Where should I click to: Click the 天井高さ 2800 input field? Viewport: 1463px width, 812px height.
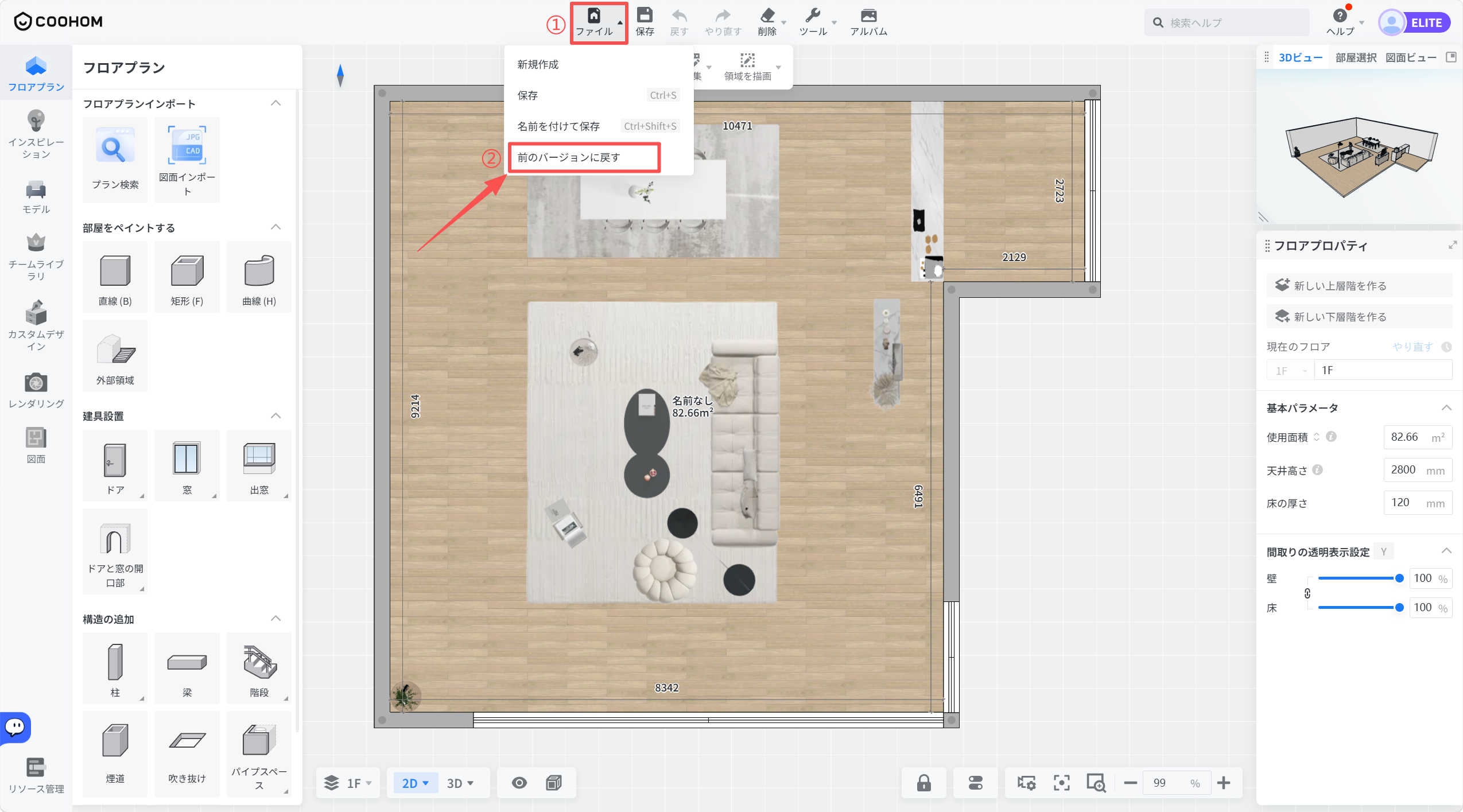[1418, 470]
